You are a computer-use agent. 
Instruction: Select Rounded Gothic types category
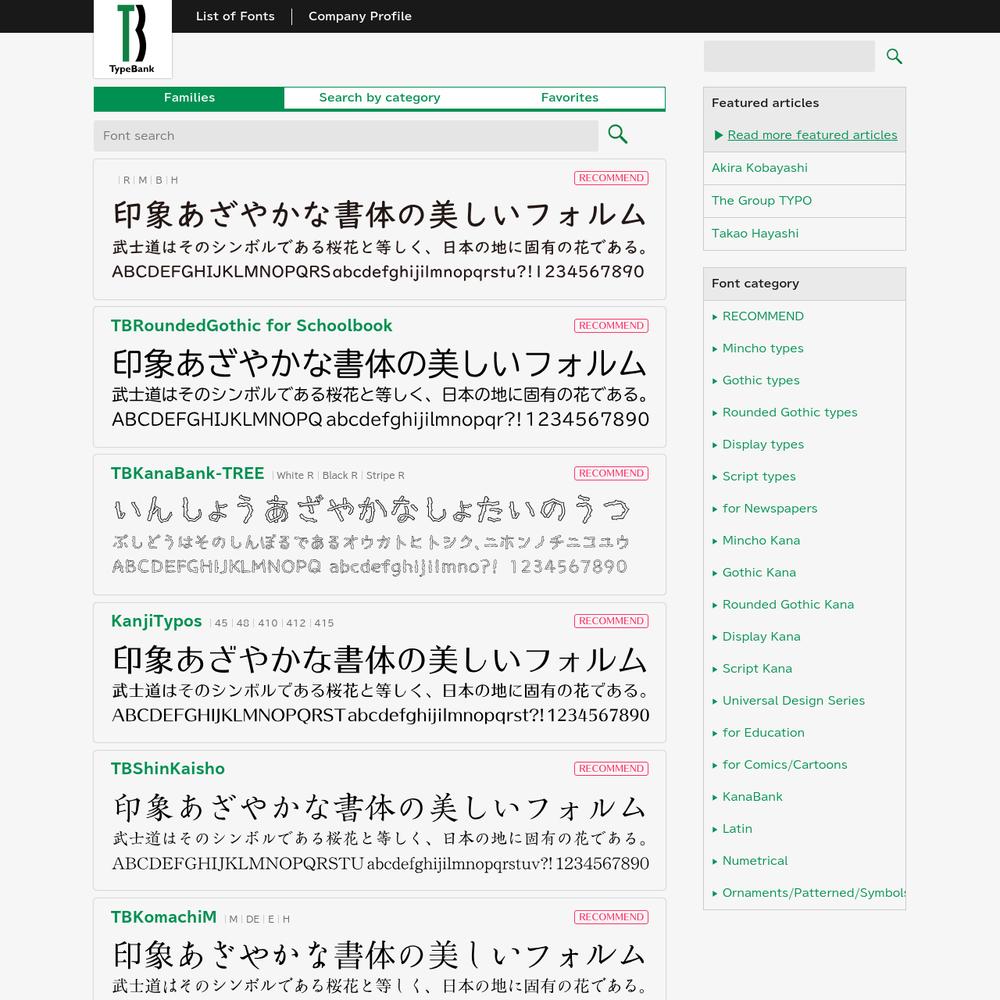point(790,412)
